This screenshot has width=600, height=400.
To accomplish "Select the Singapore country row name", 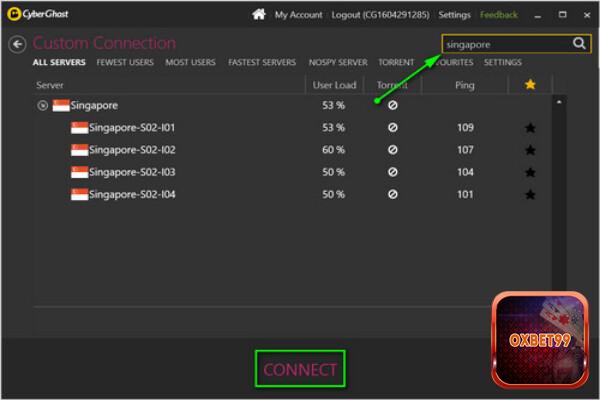I will point(94,105).
